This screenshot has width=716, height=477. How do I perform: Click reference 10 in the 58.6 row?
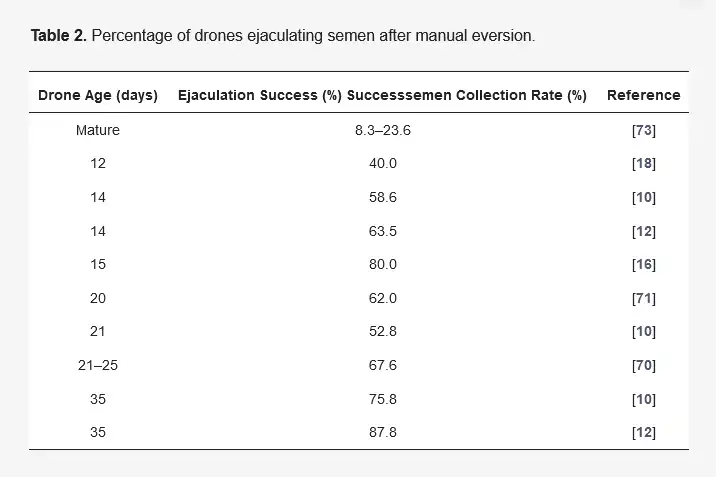pyautogui.click(x=643, y=197)
